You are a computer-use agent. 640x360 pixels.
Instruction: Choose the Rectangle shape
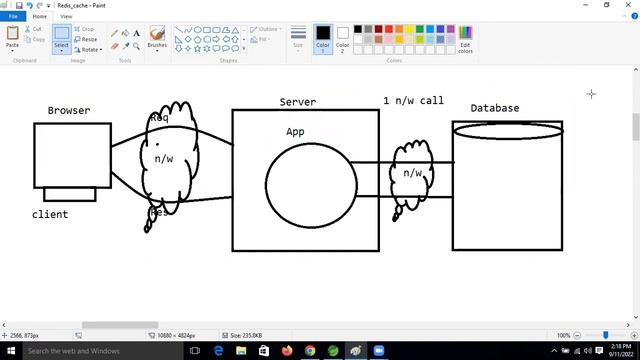[x=207, y=30]
